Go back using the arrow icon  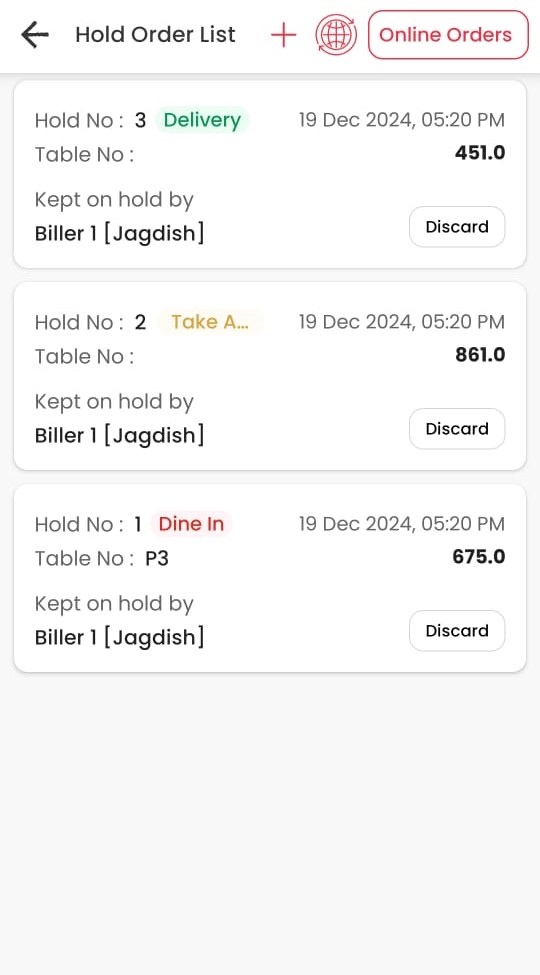click(x=34, y=35)
